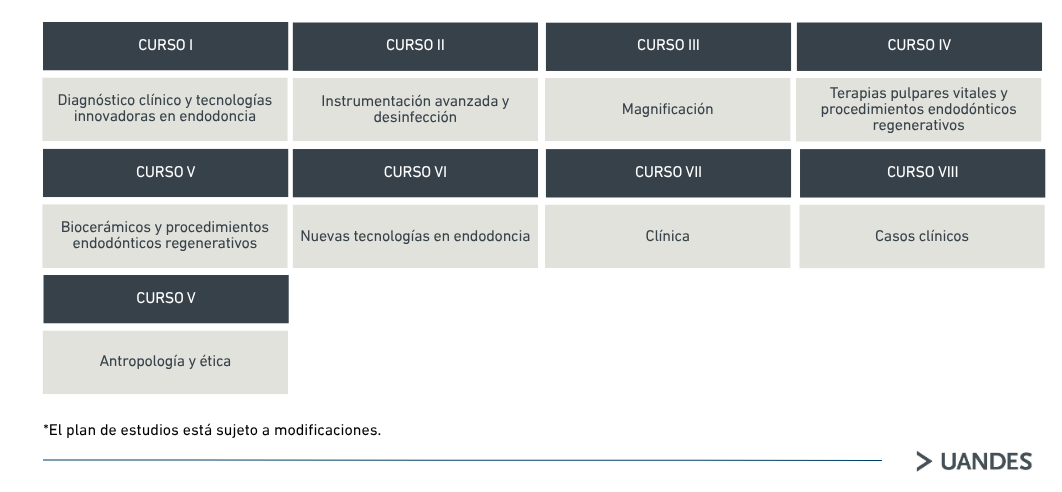
Task: Open Terapias pulpares vitales course box
Action: pyautogui.click(x=918, y=109)
